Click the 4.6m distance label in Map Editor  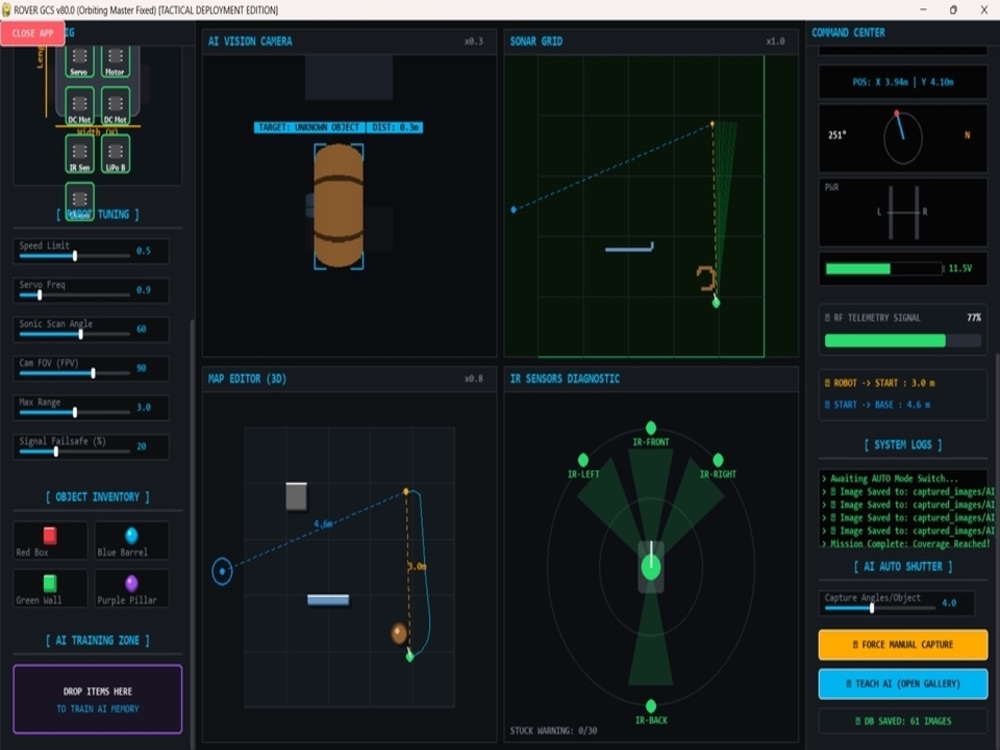[323, 524]
